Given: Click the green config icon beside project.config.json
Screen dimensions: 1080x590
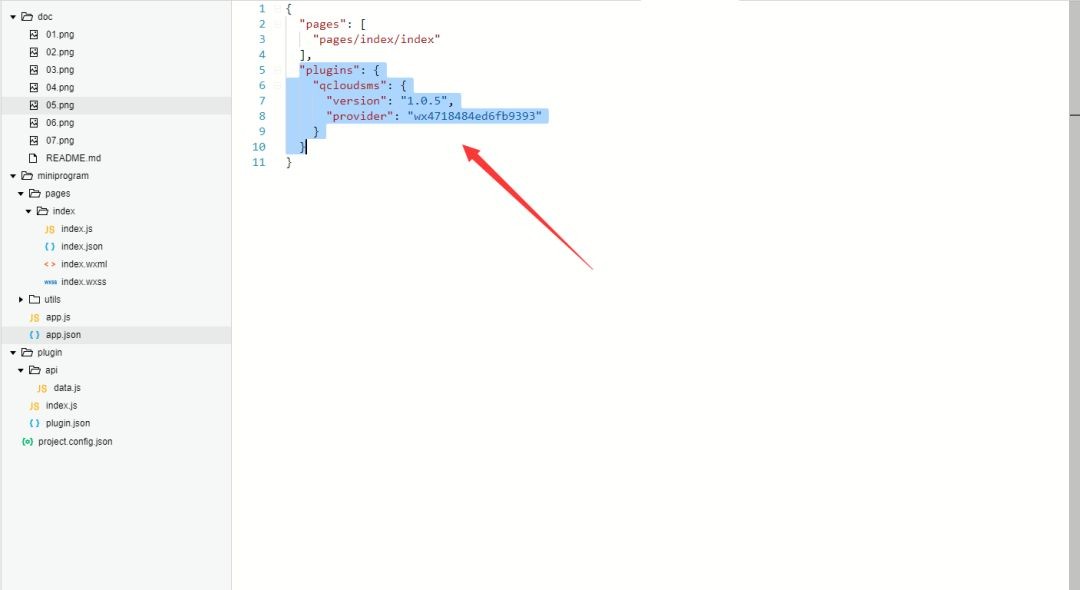Looking at the screenshot, I should pos(28,442).
